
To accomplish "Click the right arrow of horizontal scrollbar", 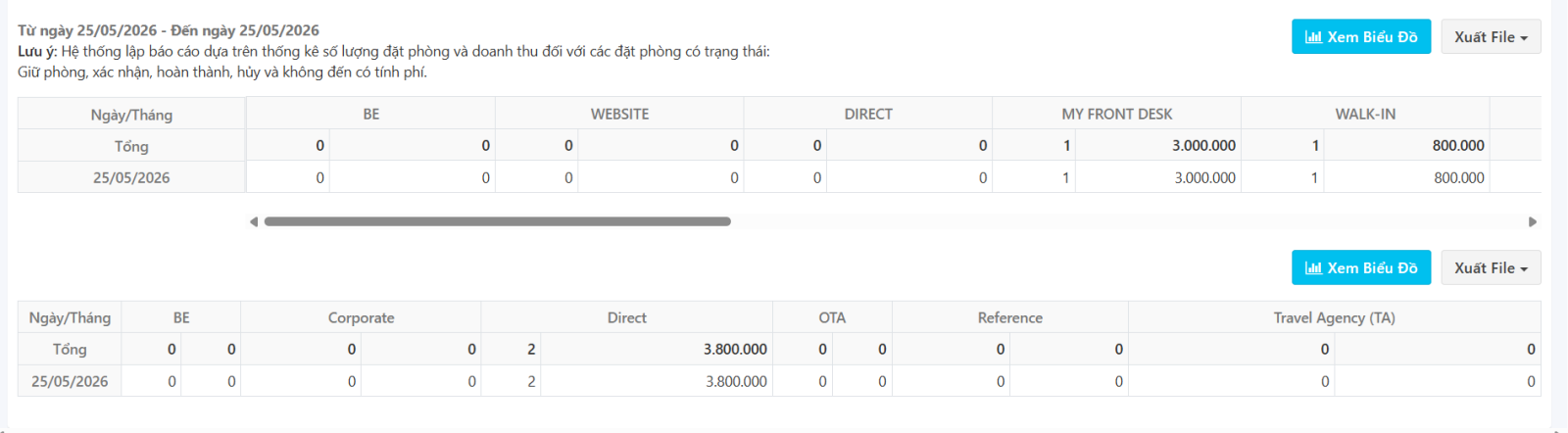I will (1533, 222).
